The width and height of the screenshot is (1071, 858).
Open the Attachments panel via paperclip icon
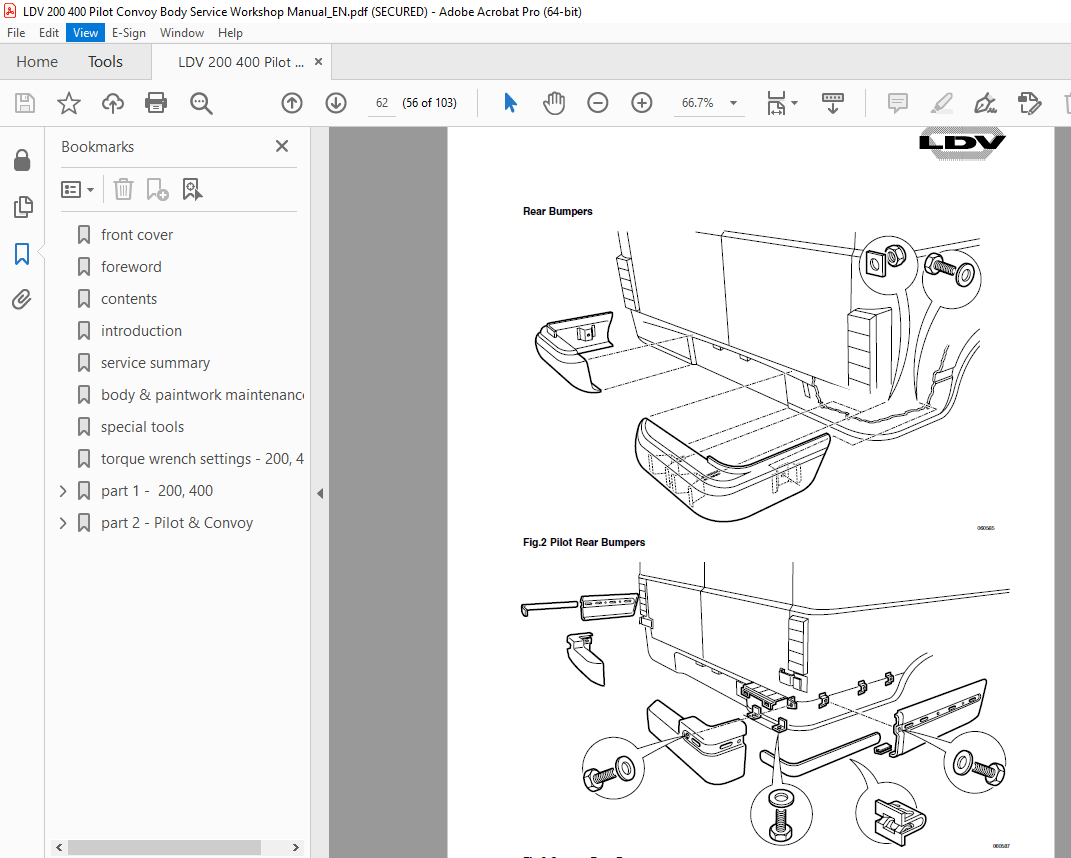pyautogui.click(x=22, y=298)
